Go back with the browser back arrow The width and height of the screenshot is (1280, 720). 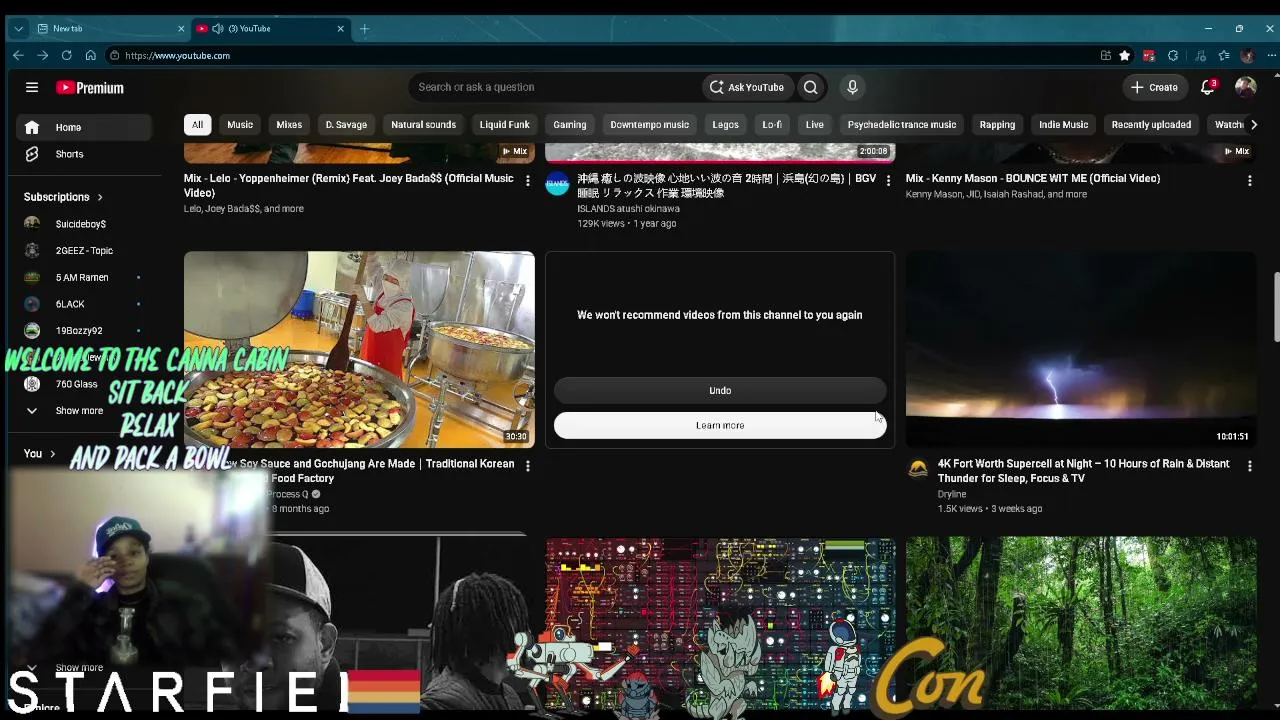(x=18, y=56)
